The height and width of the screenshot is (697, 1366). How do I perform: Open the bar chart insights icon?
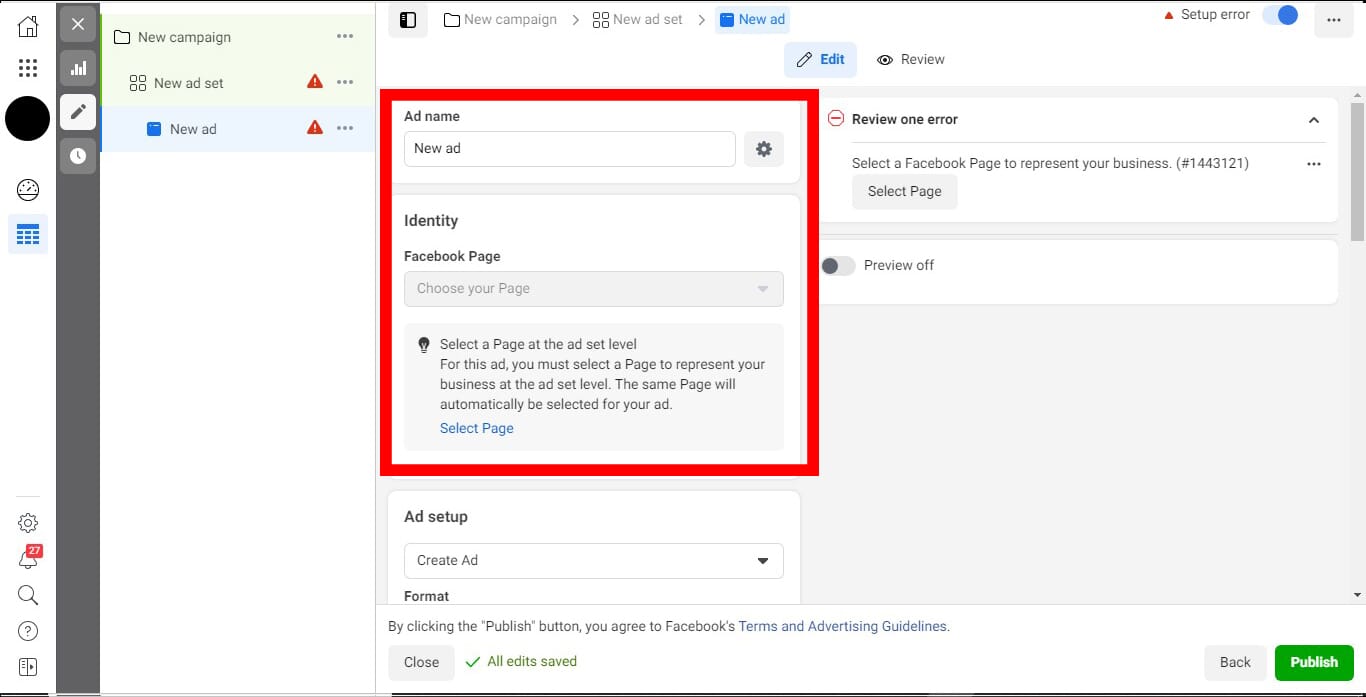[x=78, y=69]
